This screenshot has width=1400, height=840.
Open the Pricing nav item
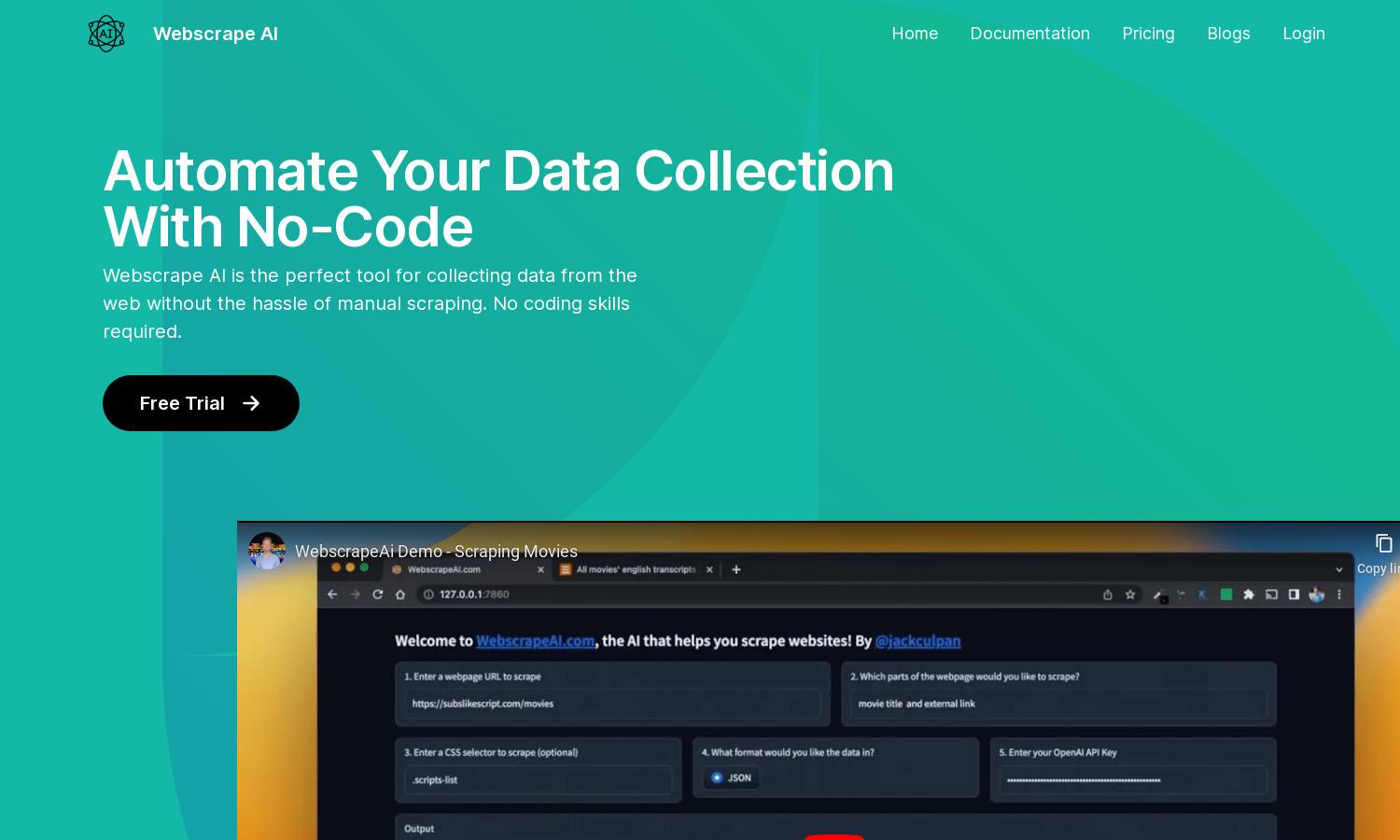click(1148, 34)
